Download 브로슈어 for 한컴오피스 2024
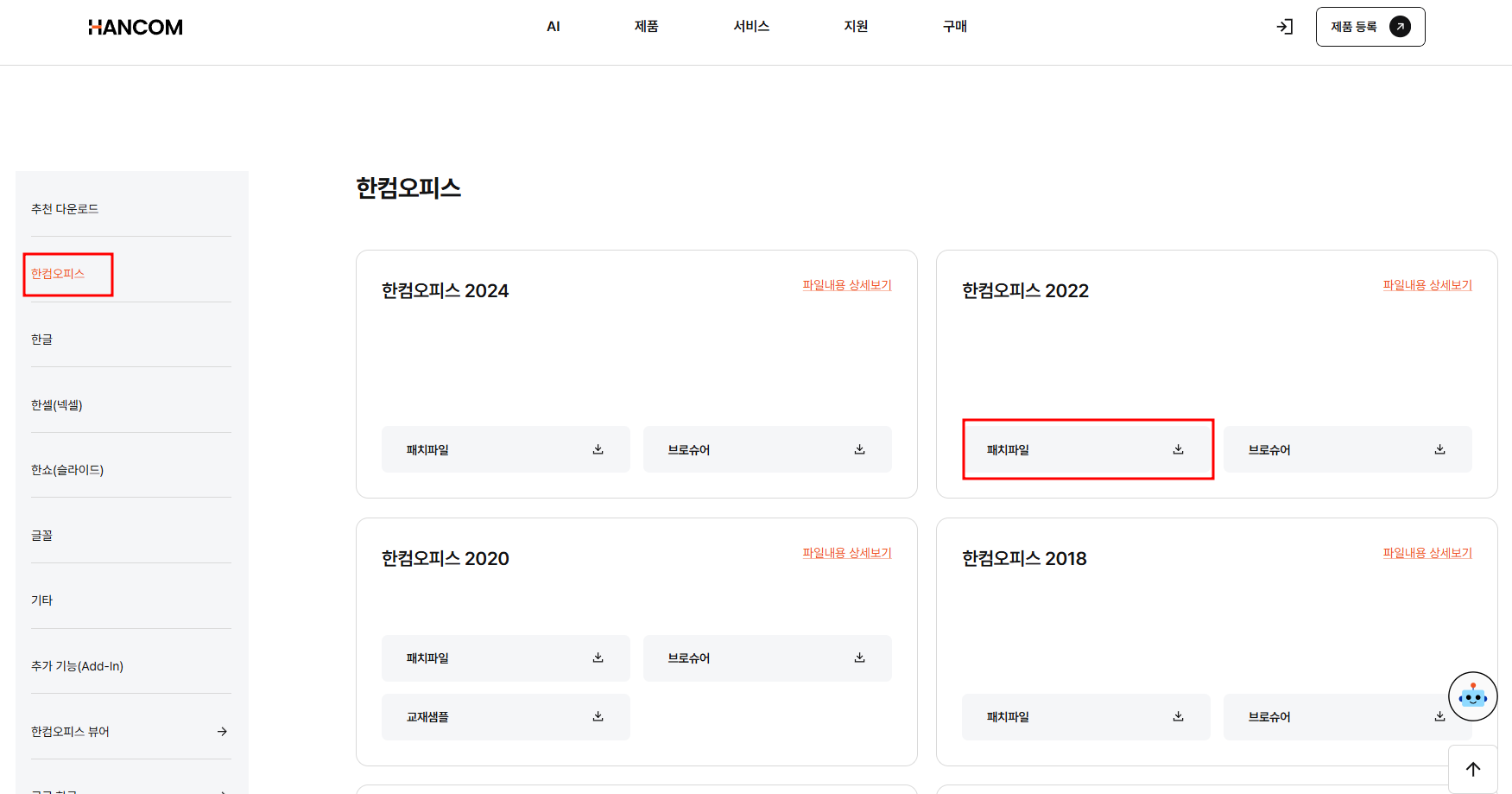 point(768,449)
